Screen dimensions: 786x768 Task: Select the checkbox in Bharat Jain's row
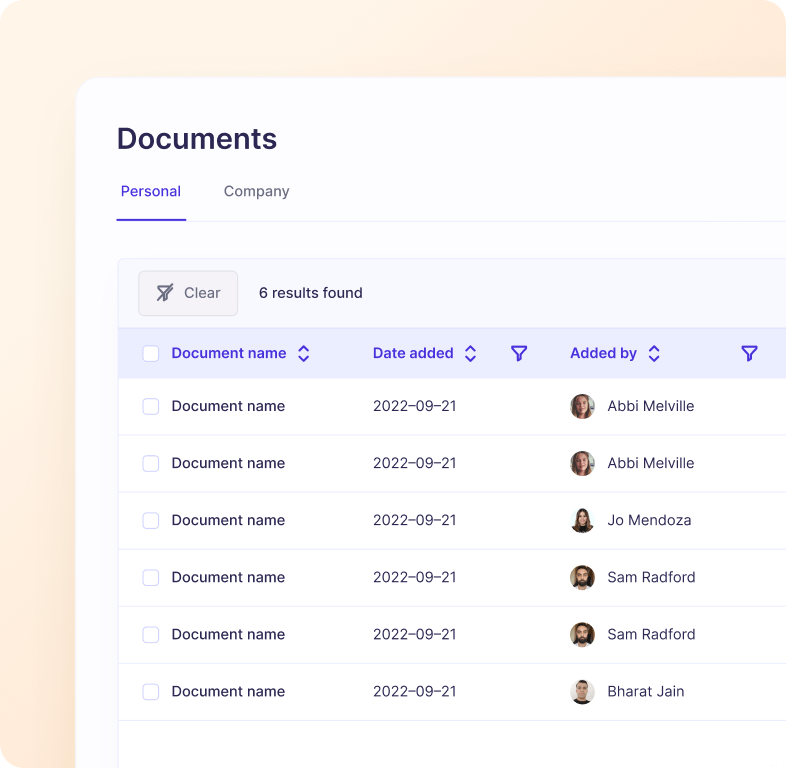click(x=151, y=691)
